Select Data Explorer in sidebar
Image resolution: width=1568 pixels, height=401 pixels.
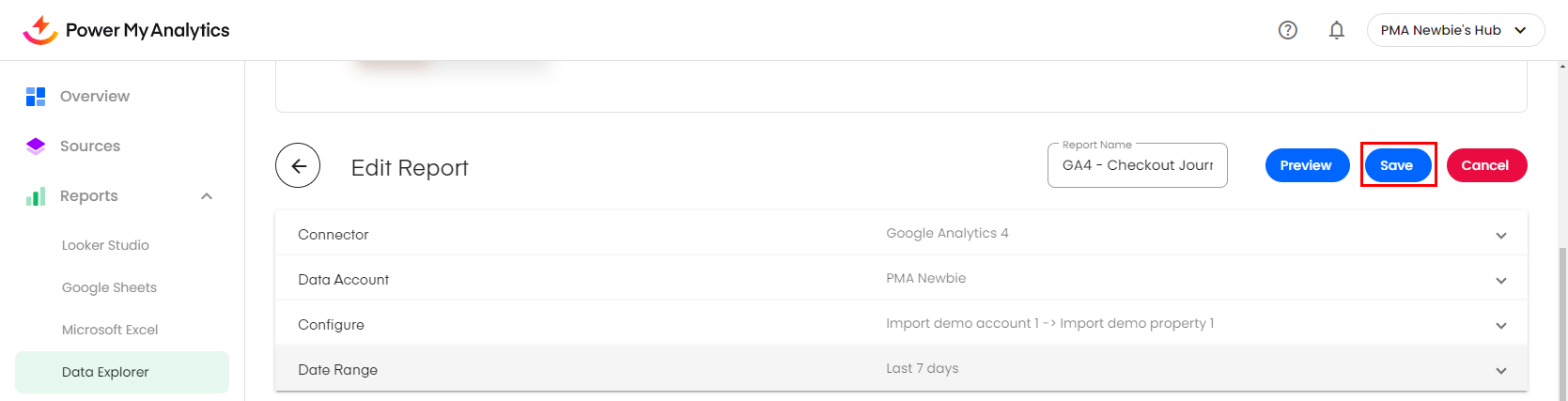click(105, 372)
